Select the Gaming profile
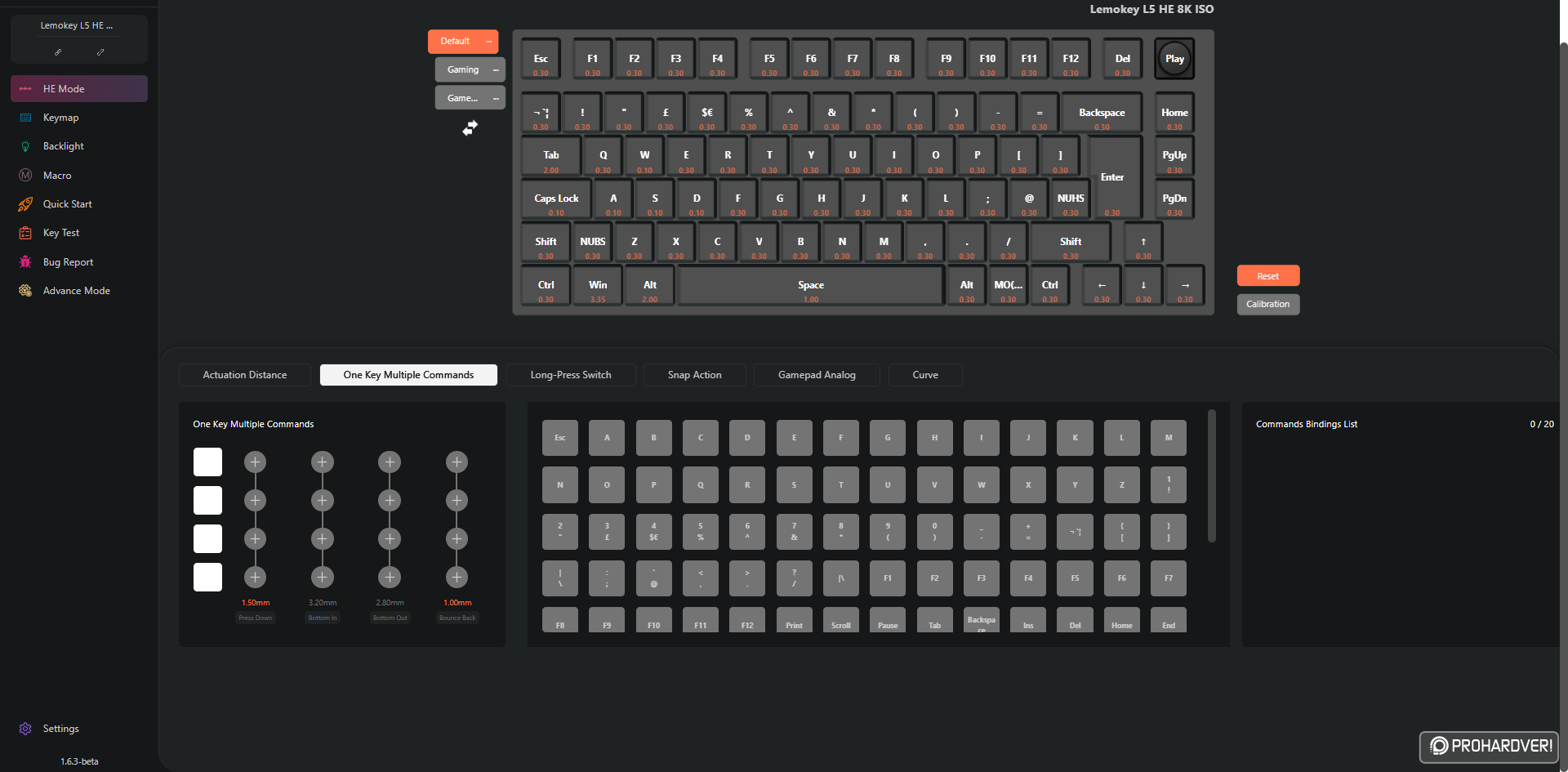The height and width of the screenshot is (772, 1568). coord(463,70)
